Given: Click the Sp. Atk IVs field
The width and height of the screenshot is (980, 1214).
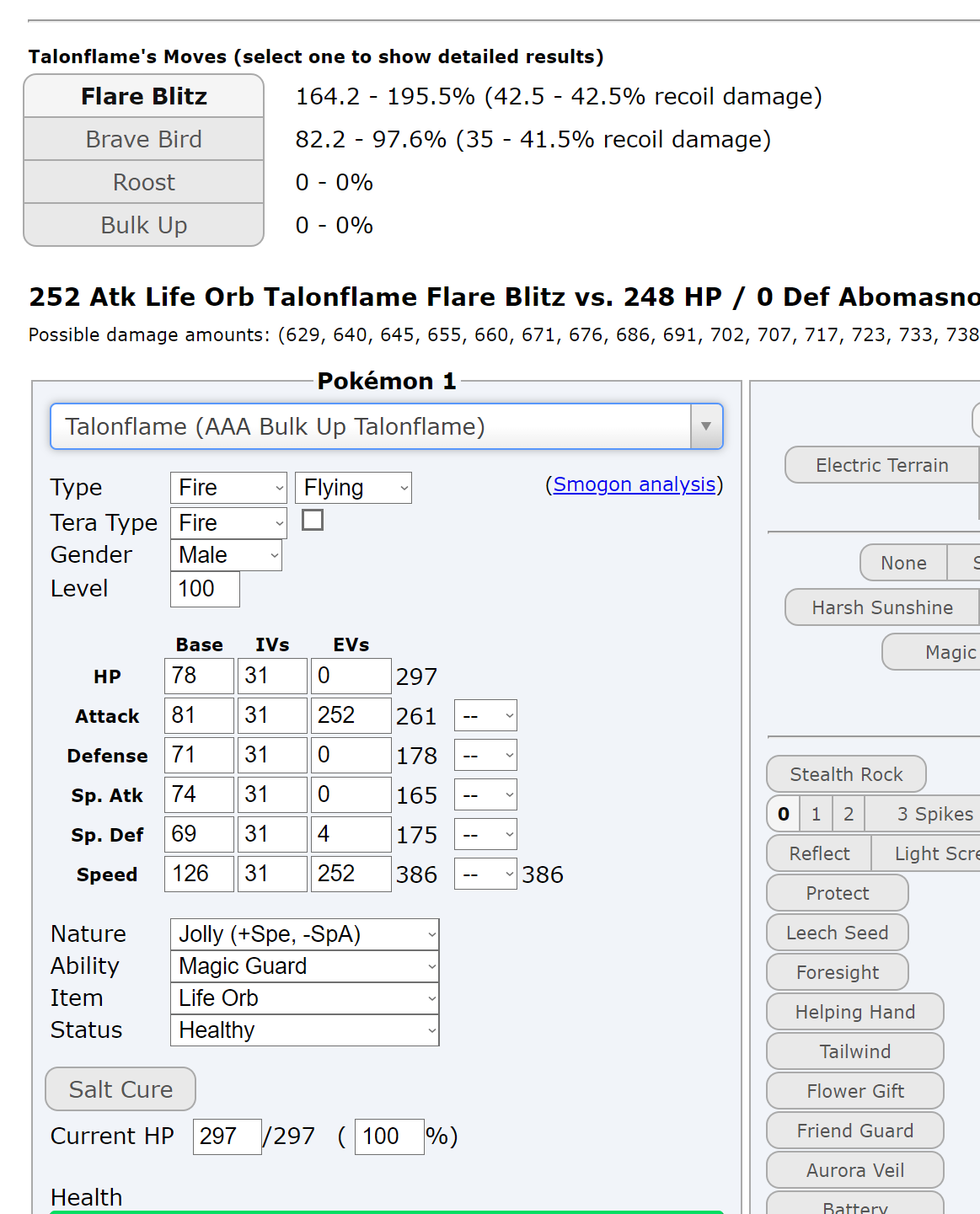Looking at the screenshot, I should [272, 794].
